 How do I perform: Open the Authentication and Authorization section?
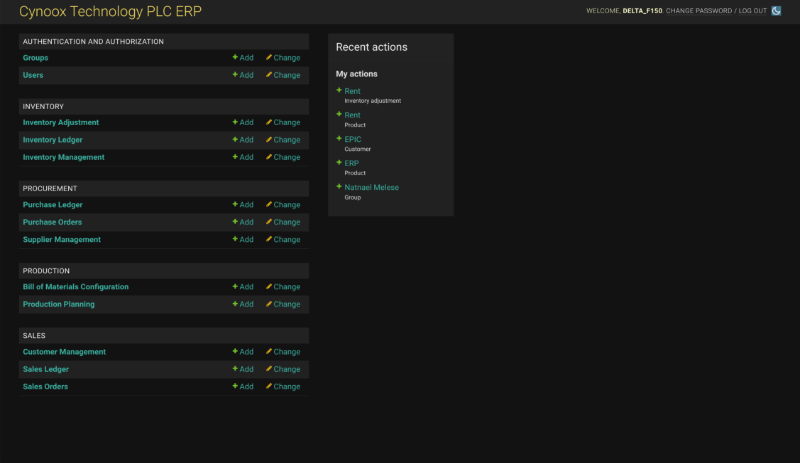[93, 41]
